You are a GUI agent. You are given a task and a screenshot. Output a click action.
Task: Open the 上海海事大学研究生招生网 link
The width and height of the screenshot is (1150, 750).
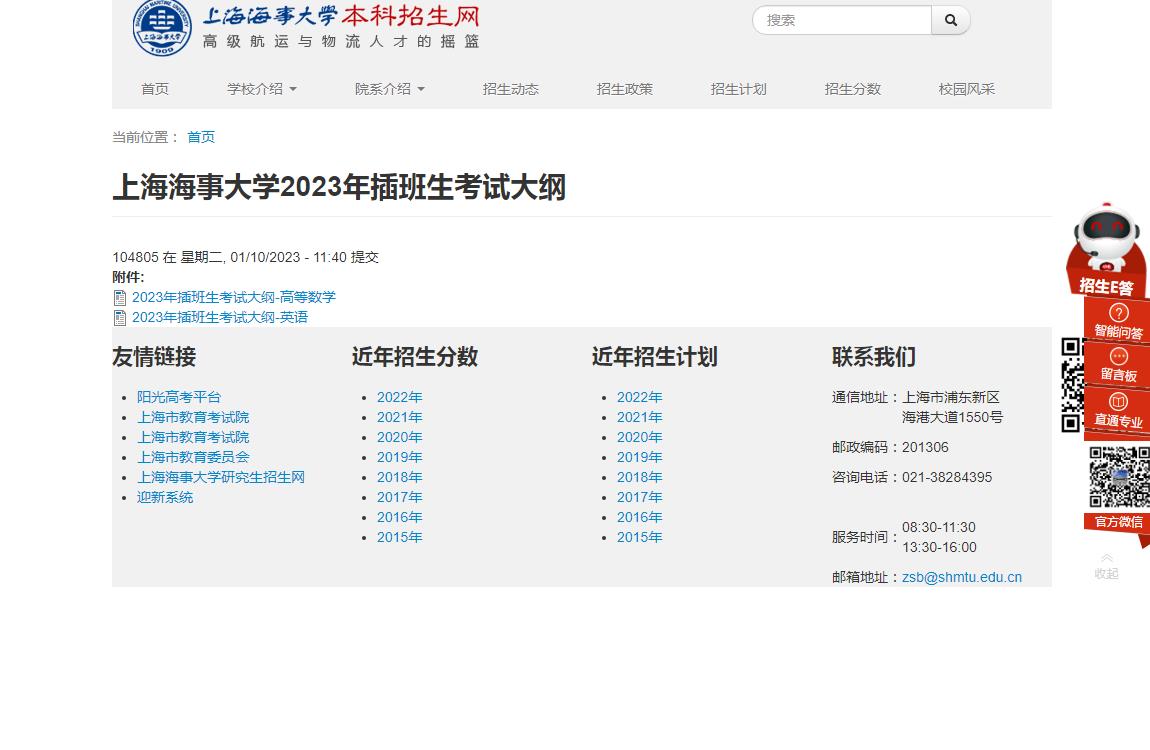coord(221,477)
